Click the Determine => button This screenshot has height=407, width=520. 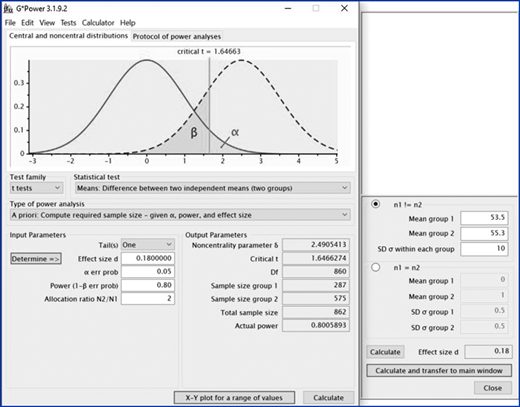point(36,259)
